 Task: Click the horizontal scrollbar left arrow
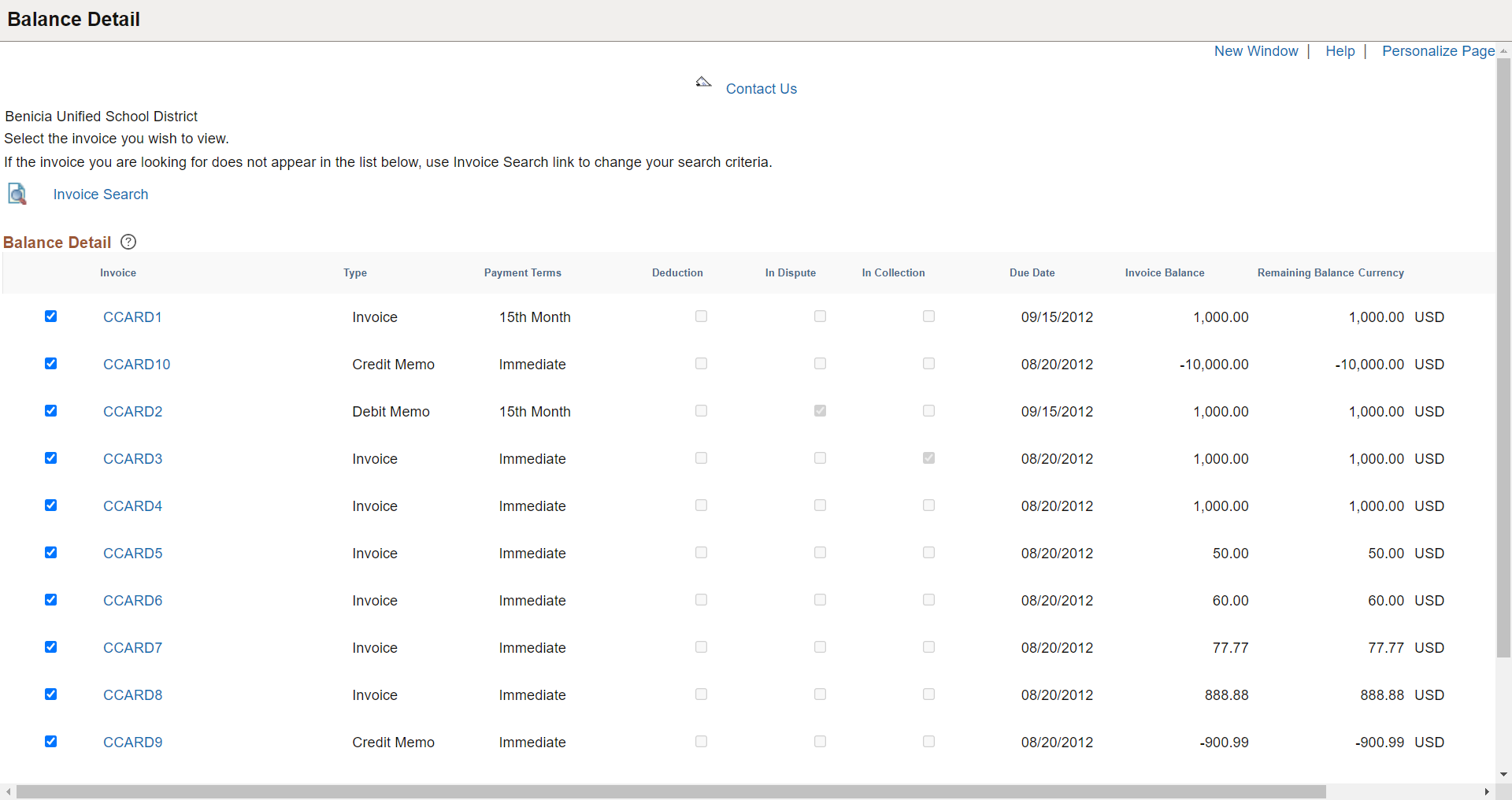pos(8,791)
